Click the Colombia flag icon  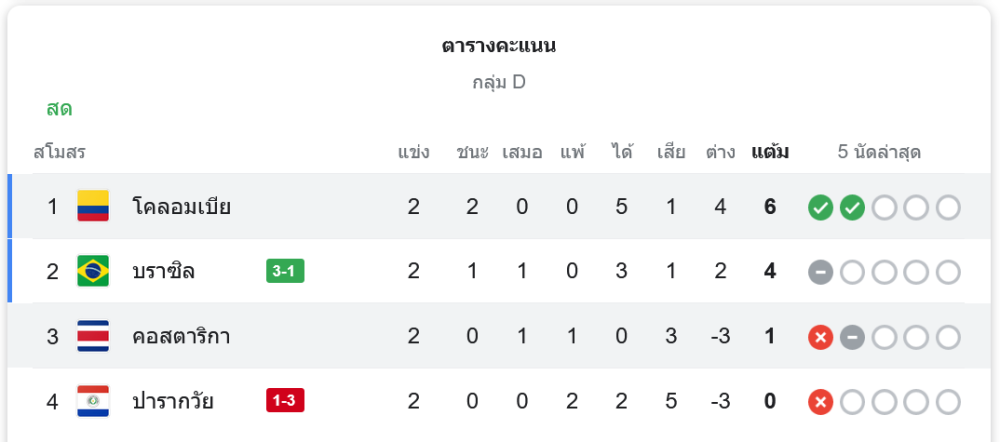(x=93, y=207)
